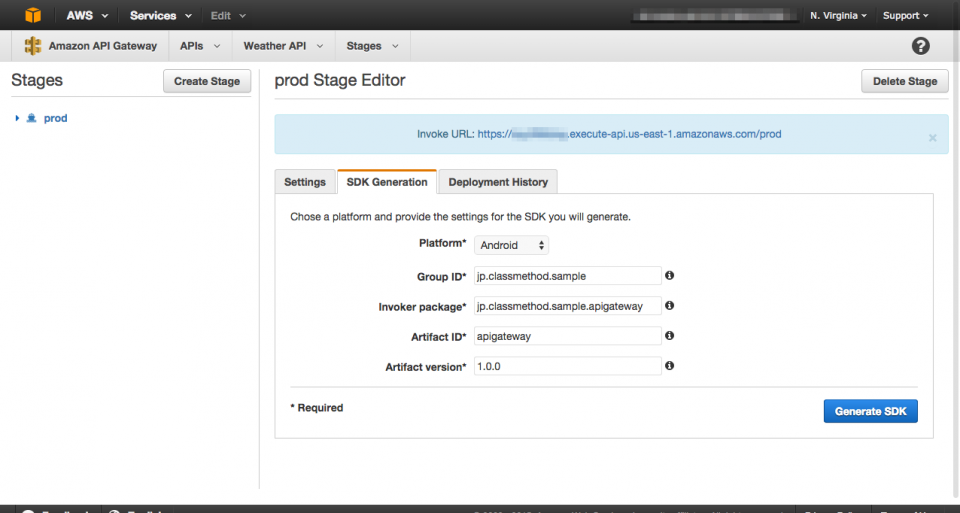The image size is (960, 513).
Task: Open the APIs breadcrumb dropdown
Action: 200,46
